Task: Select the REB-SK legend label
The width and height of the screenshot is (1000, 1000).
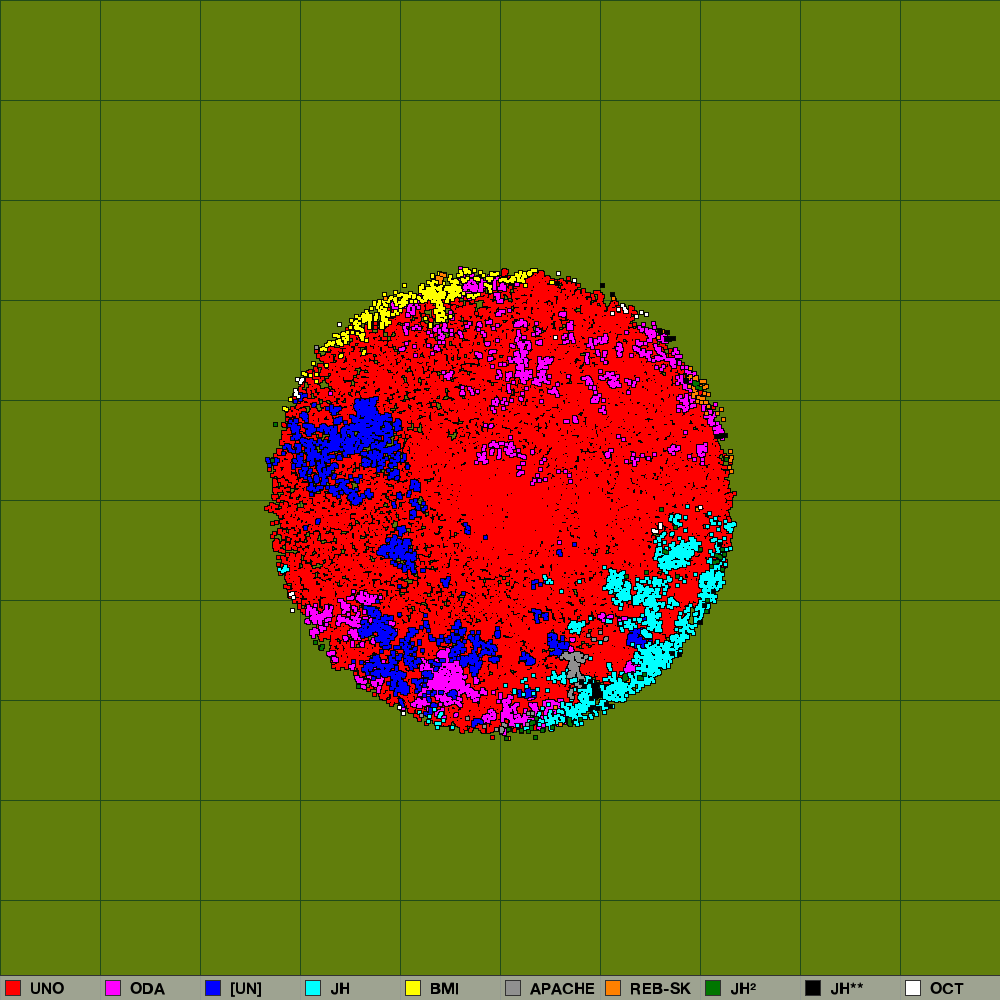Action: [x=660, y=989]
